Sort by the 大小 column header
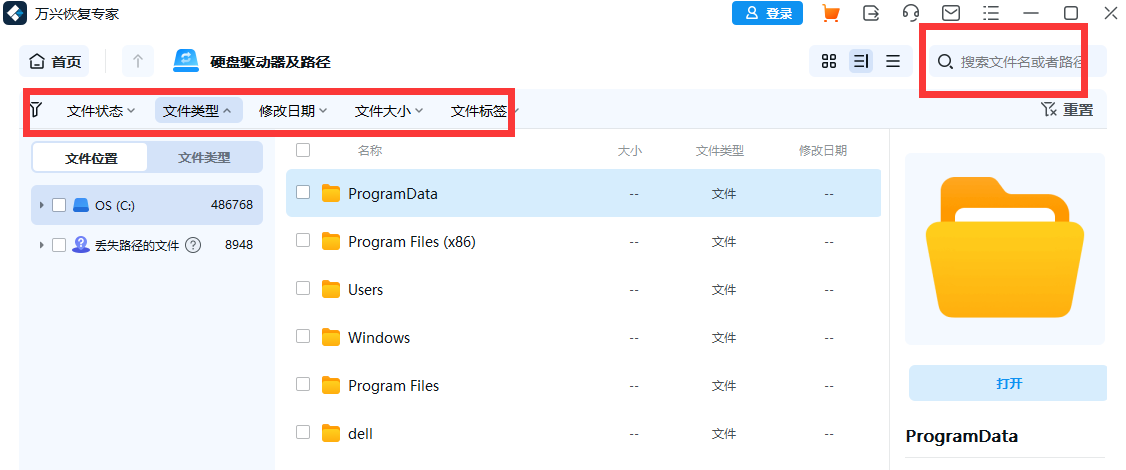 click(x=630, y=150)
